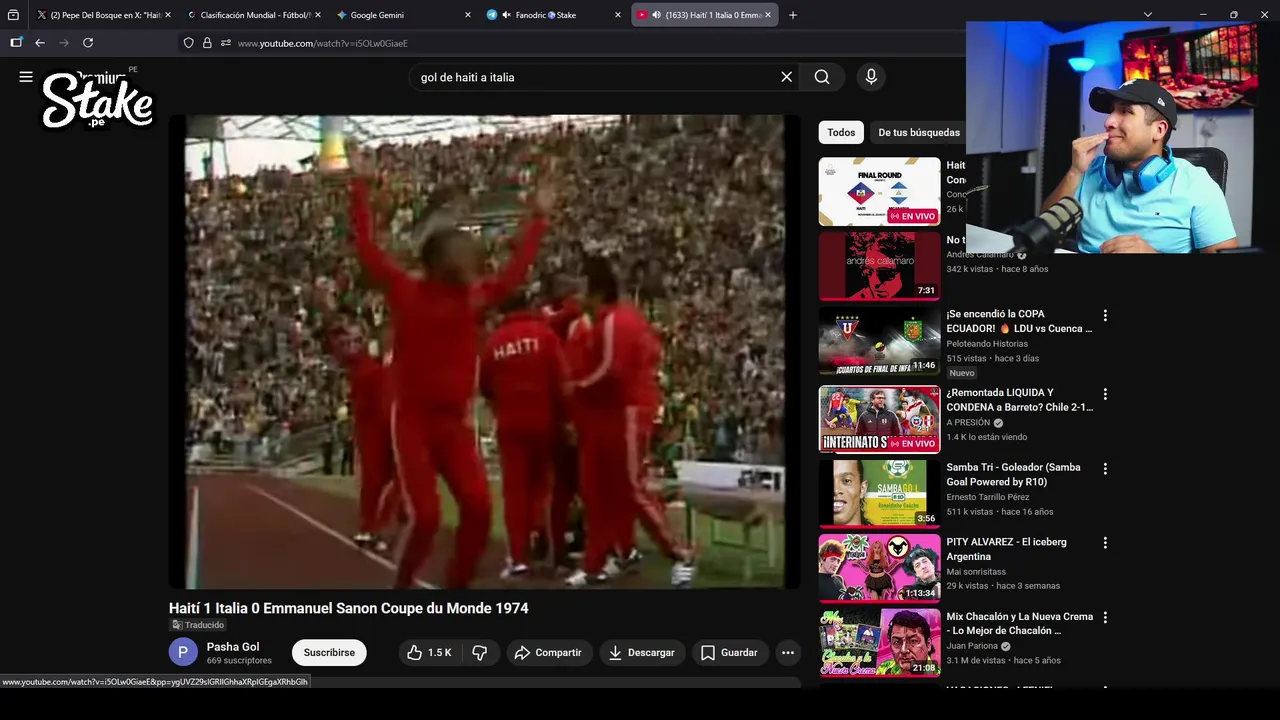Screen dimensions: 1280x720
Task: Open COPA ECUADOR 11:46 thumbnail
Action: [x=880, y=341]
